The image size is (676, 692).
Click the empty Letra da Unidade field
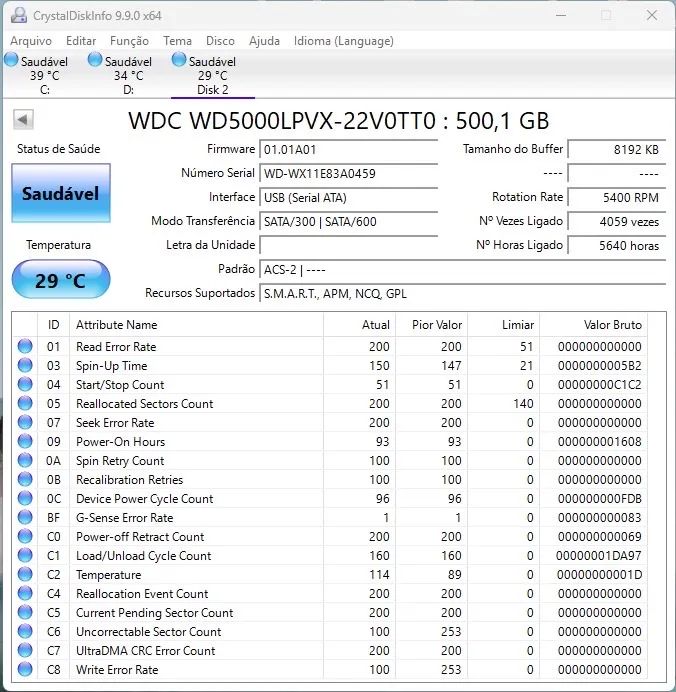tap(349, 245)
